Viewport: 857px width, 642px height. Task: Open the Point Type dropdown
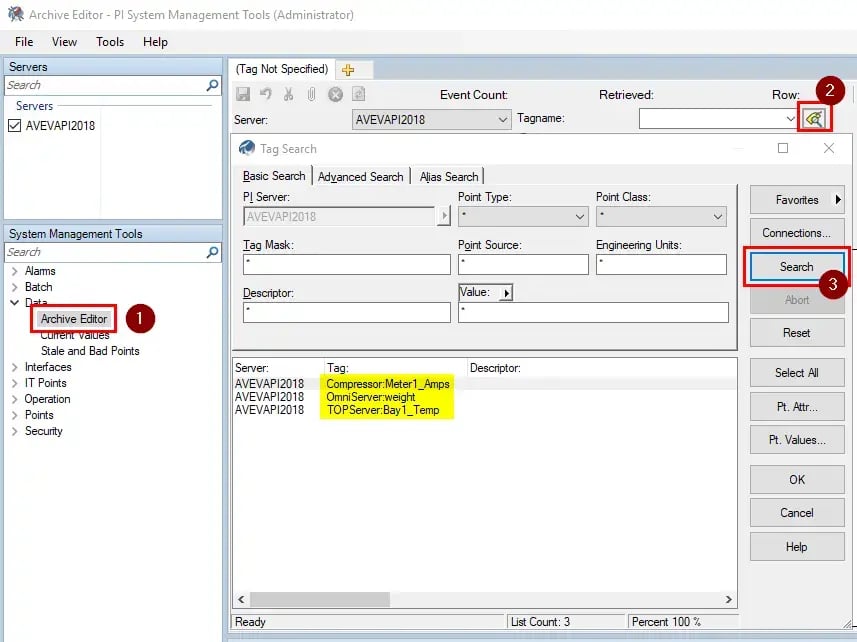578,217
